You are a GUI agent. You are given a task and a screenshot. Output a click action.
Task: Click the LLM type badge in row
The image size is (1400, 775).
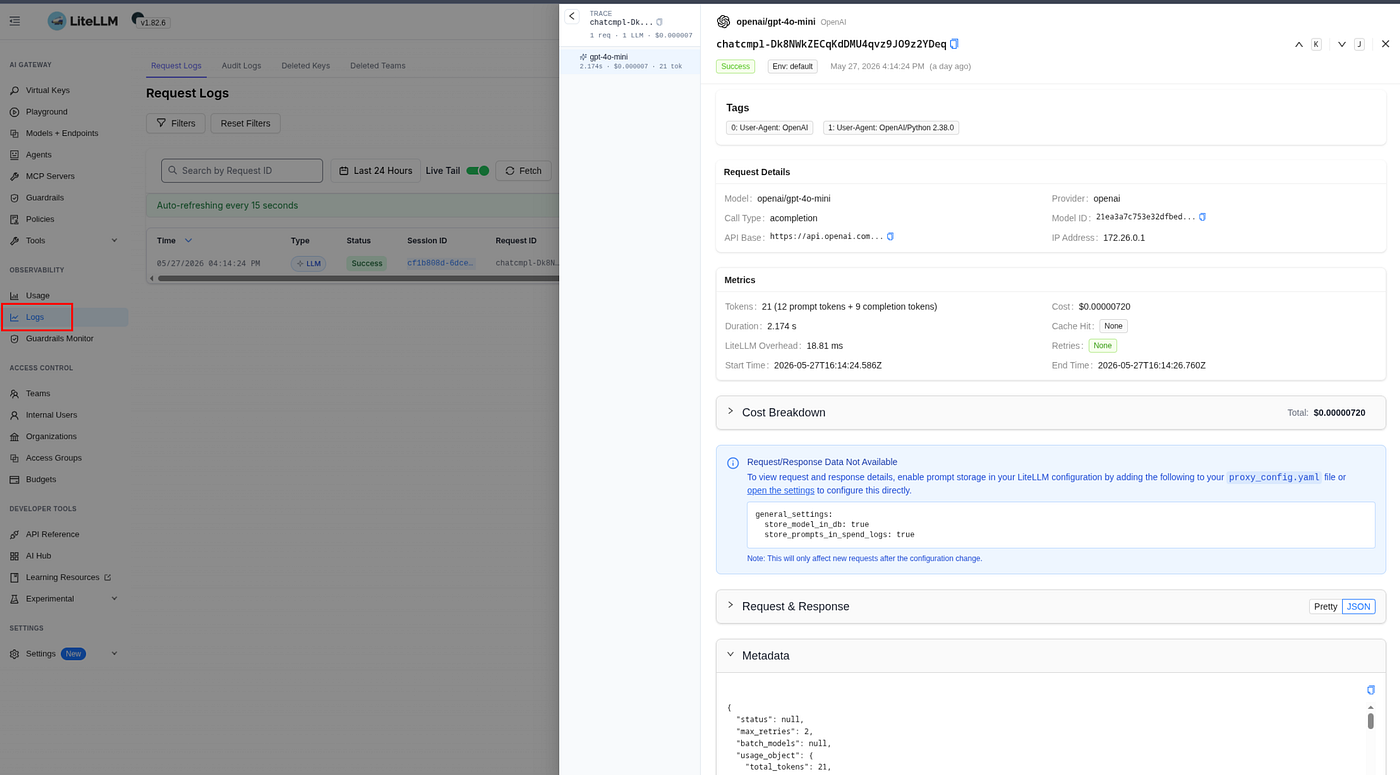click(308, 263)
